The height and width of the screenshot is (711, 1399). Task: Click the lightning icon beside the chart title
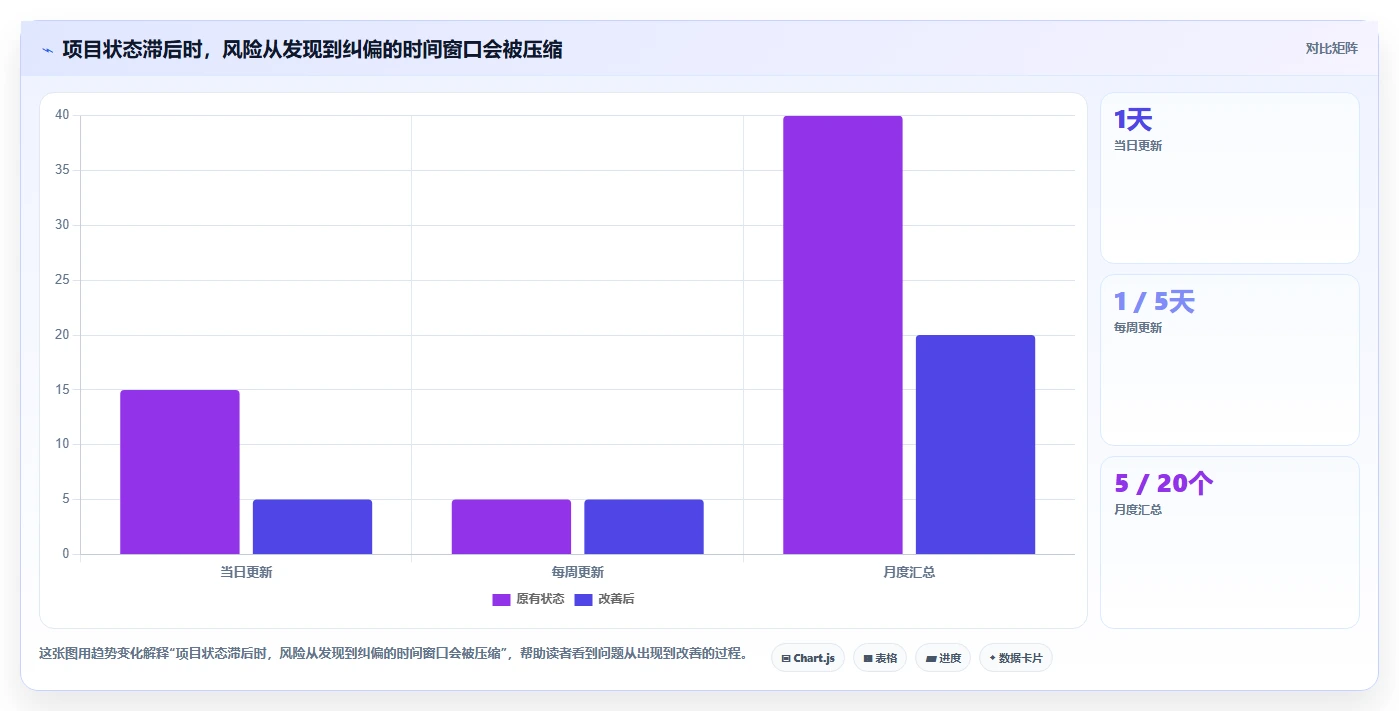[47, 50]
